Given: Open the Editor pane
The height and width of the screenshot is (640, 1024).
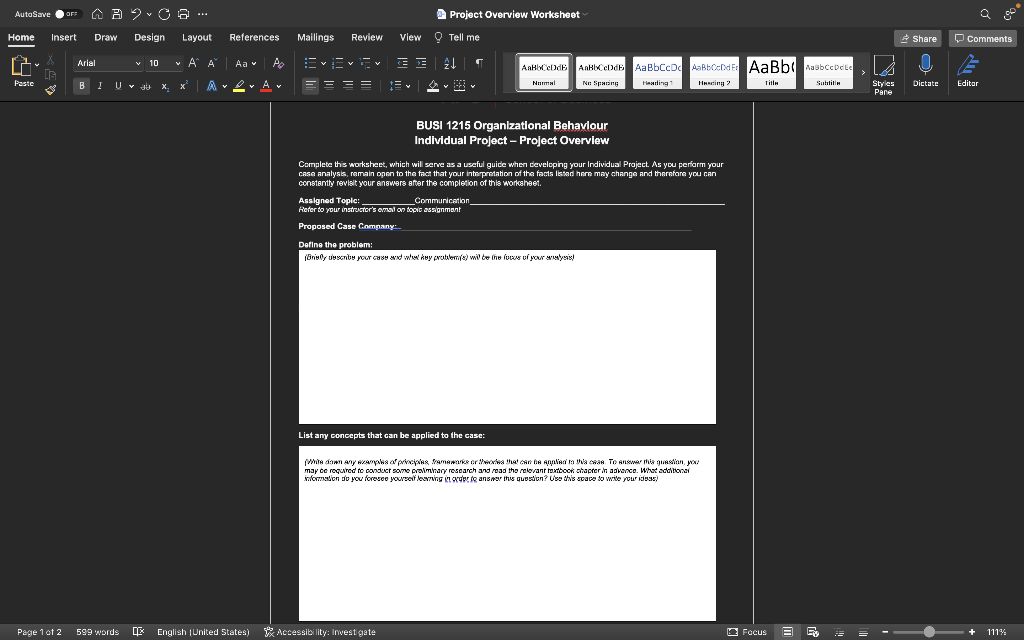Looking at the screenshot, I should coord(968,71).
